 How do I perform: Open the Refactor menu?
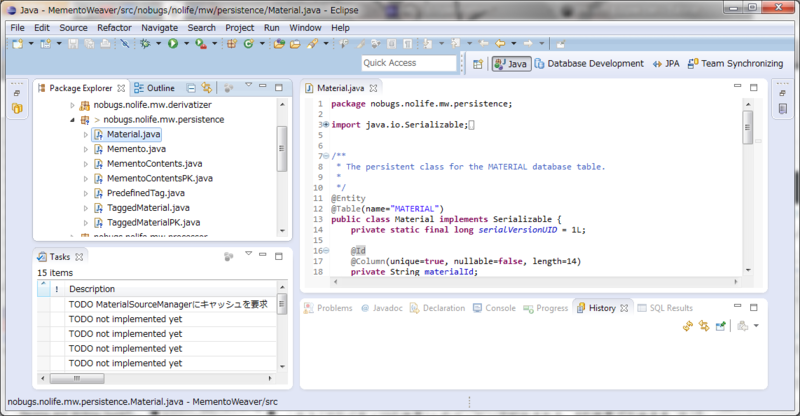pyautogui.click(x=114, y=28)
